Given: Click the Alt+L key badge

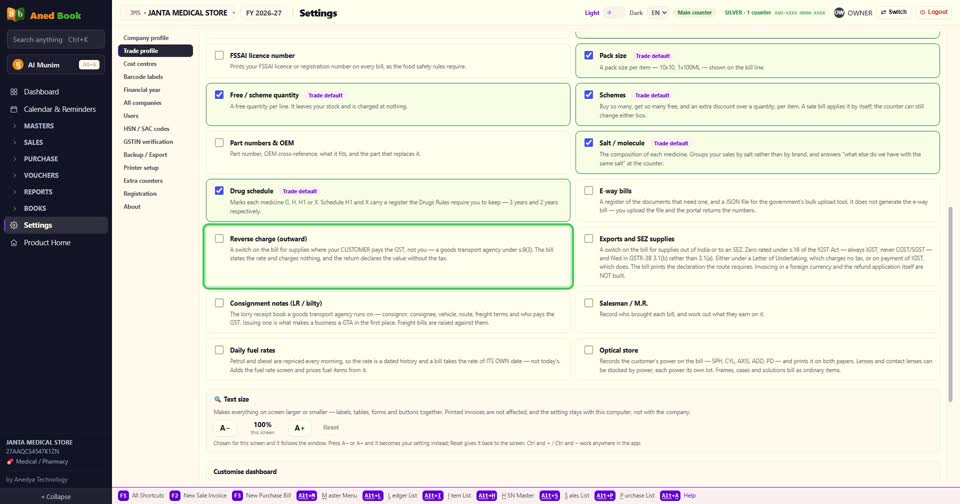Looking at the screenshot, I should [x=372, y=495].
